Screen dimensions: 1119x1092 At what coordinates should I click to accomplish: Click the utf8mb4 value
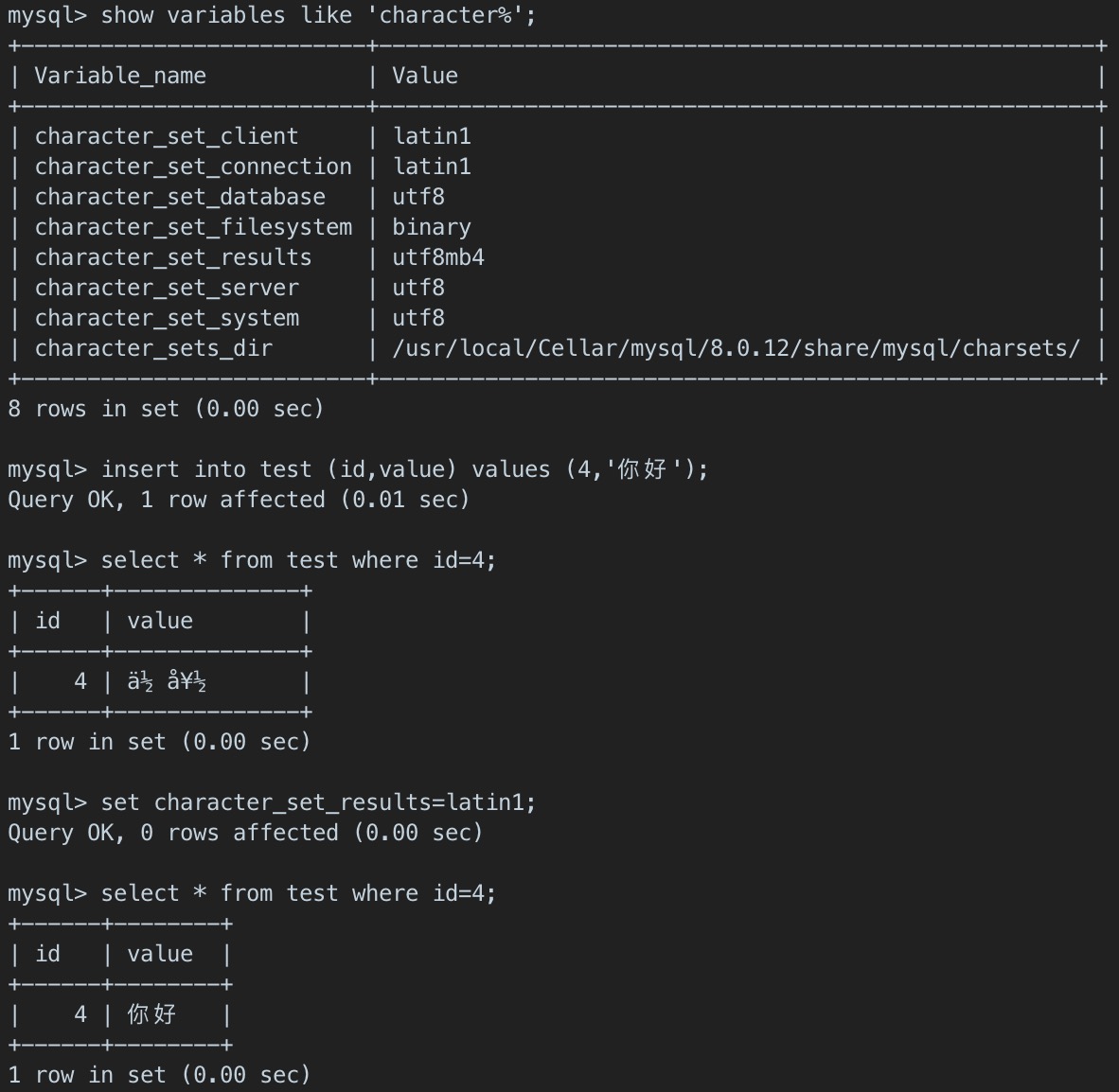pyautogui.click(x=438, y=257)
